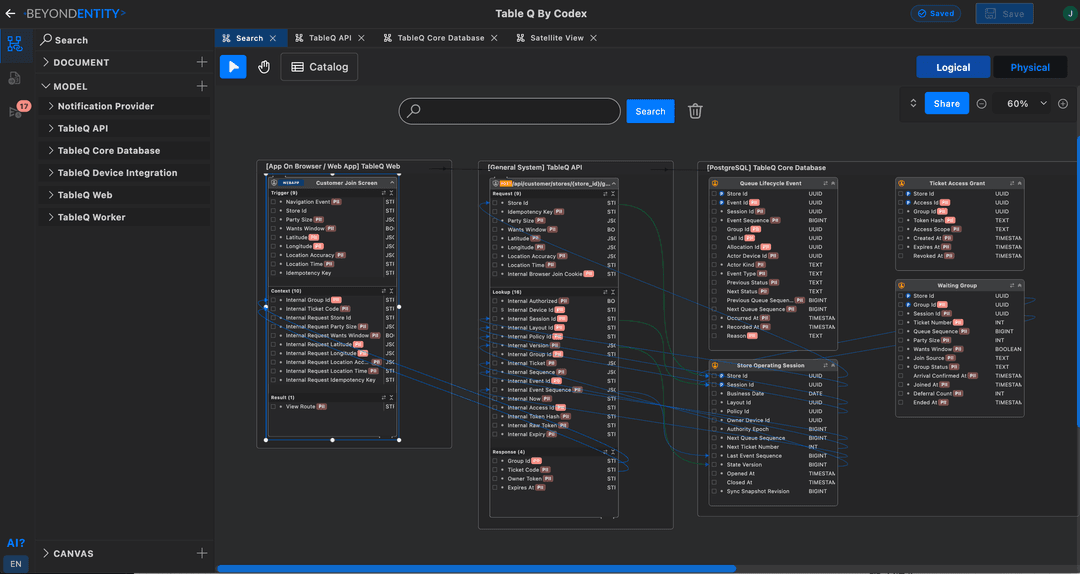Click swap icon on Waiting Group header
Viewport: 1080px width, 574px height.
[x=1012, y=285]
